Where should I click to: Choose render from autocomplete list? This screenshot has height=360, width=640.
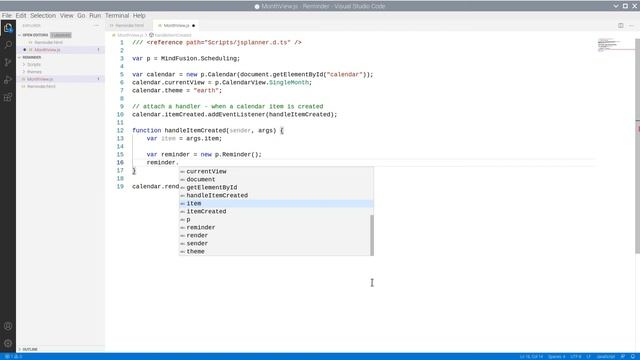[276, 236]
